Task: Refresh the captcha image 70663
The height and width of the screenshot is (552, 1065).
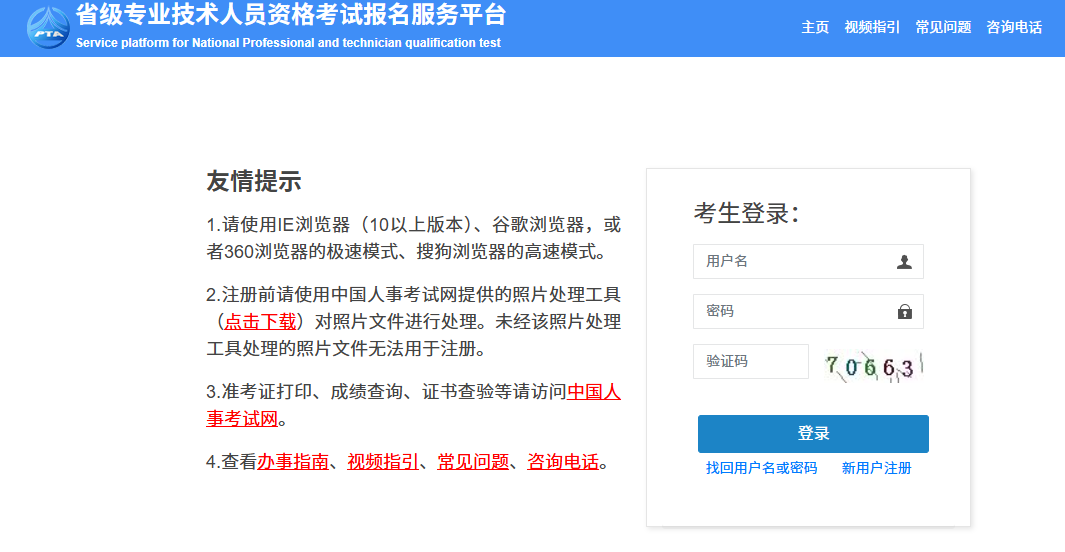Action: pos(871,365)
